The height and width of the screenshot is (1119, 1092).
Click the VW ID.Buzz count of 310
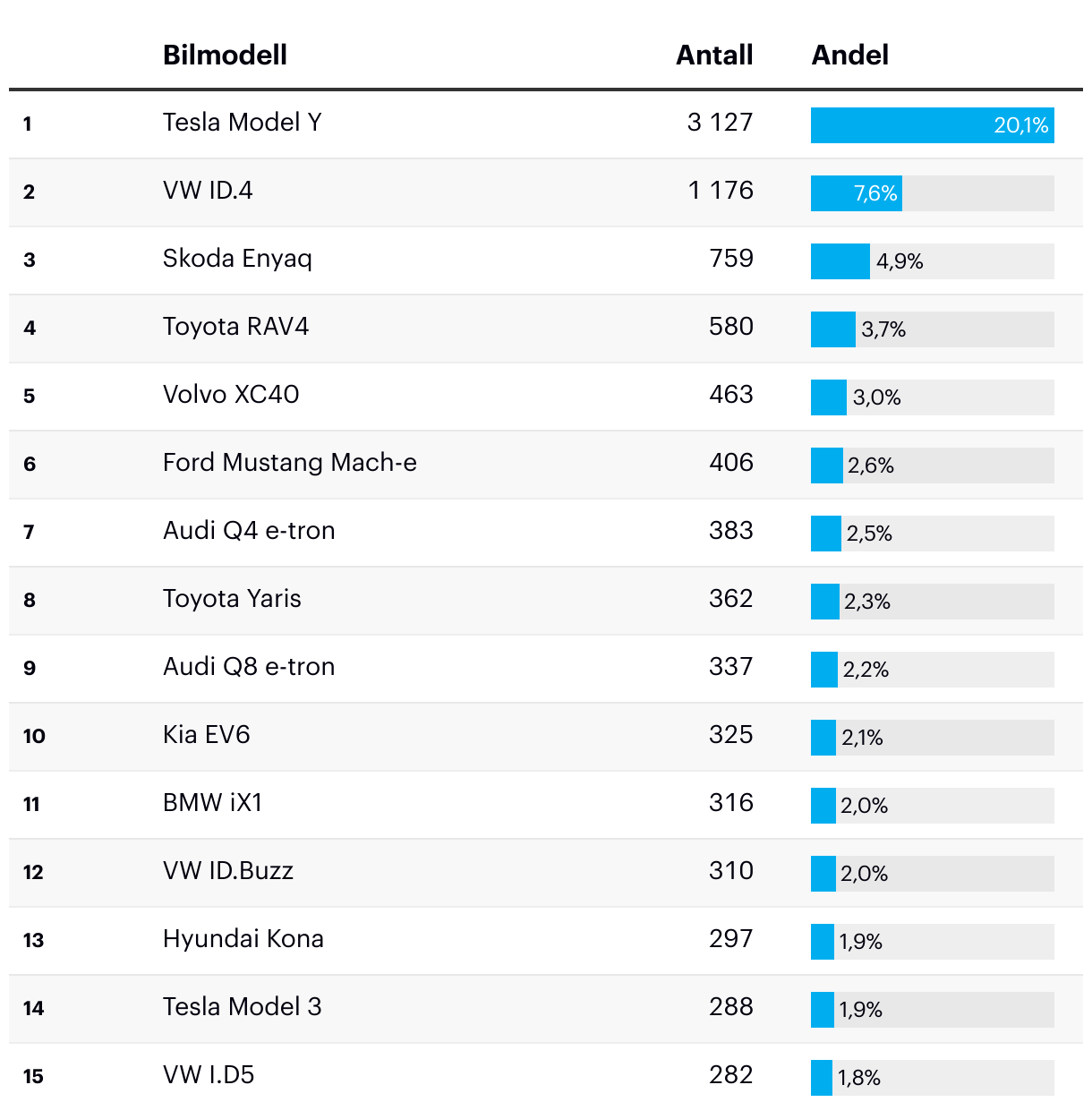730,871
